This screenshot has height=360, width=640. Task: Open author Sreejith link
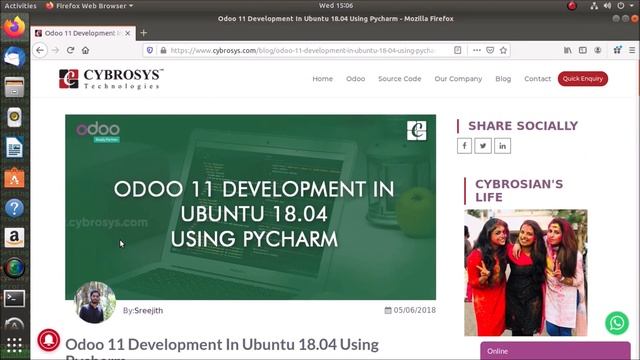[x=149, y=311]
